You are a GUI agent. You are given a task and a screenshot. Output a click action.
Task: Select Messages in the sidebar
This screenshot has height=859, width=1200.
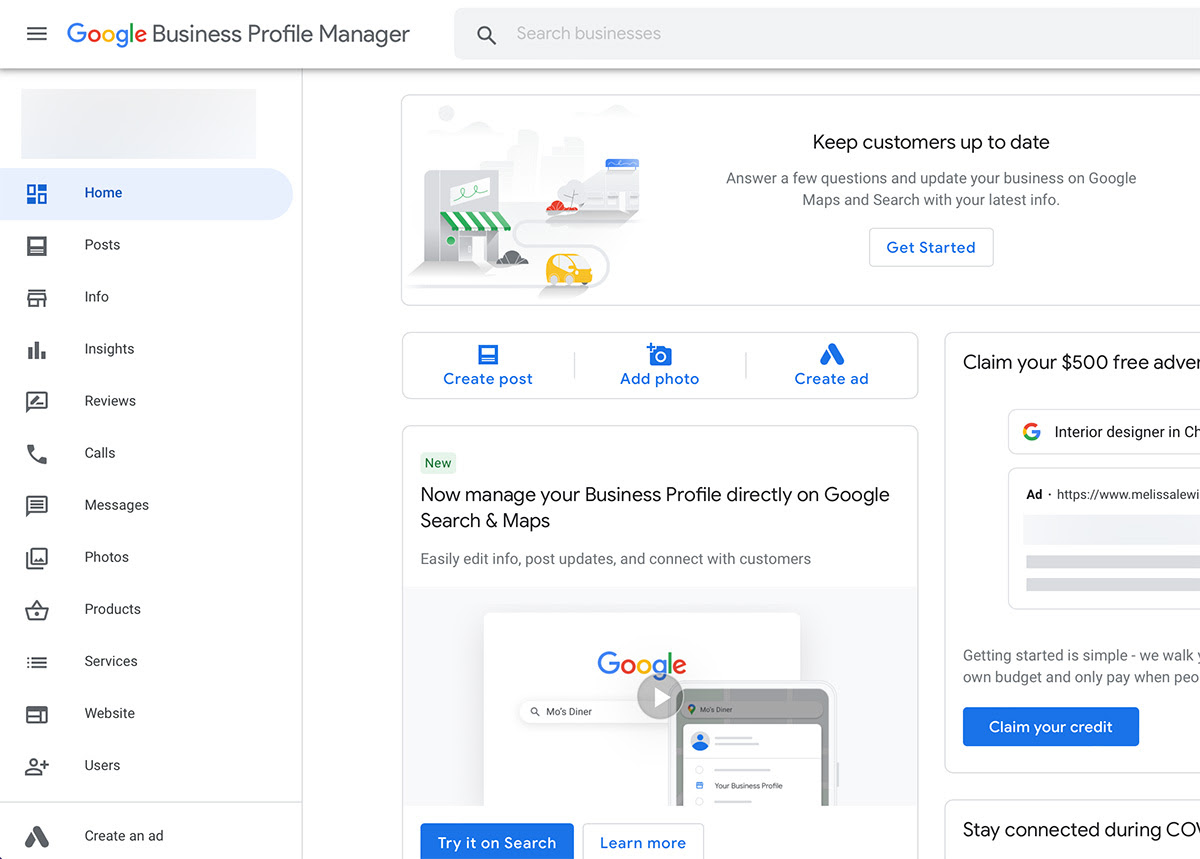point(116,505)
